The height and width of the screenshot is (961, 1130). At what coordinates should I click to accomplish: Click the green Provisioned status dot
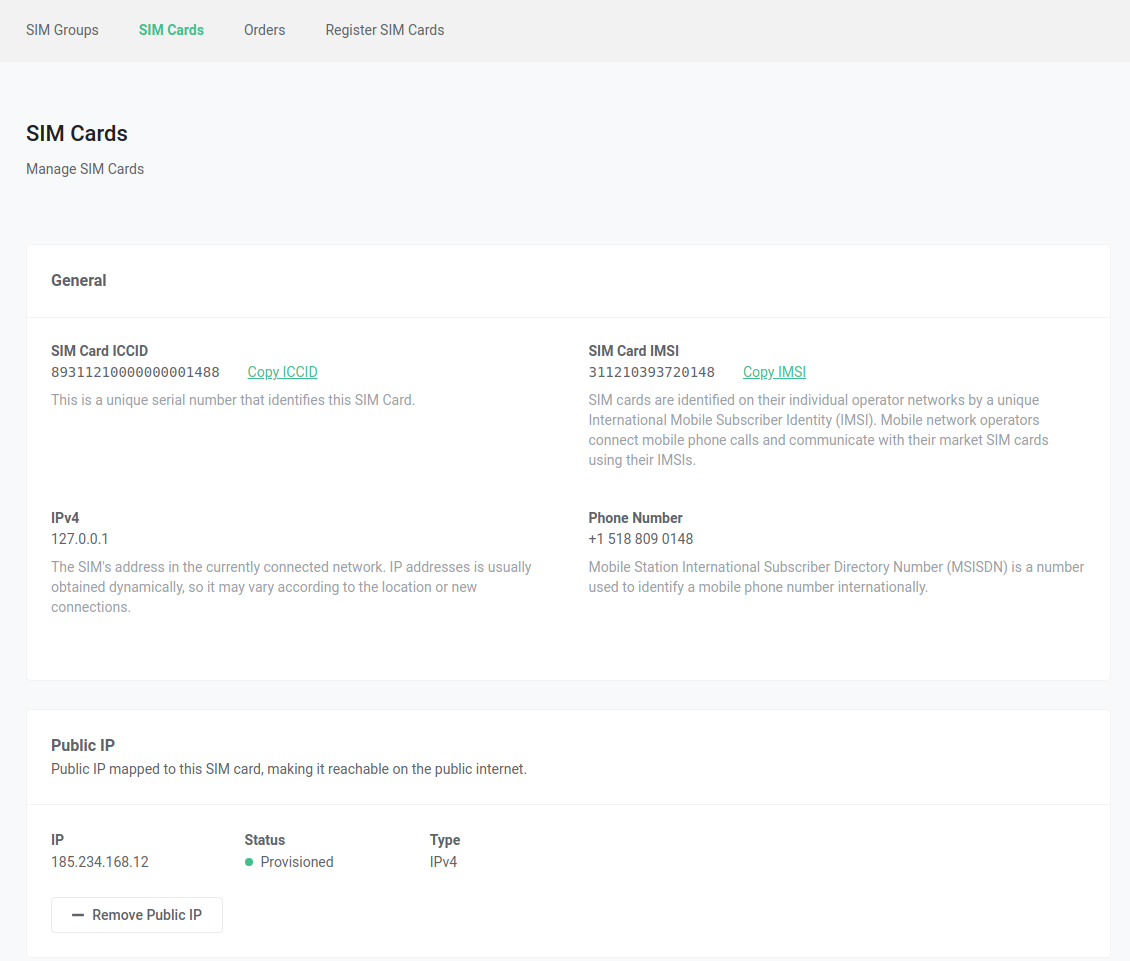click(x=249, y=862)
